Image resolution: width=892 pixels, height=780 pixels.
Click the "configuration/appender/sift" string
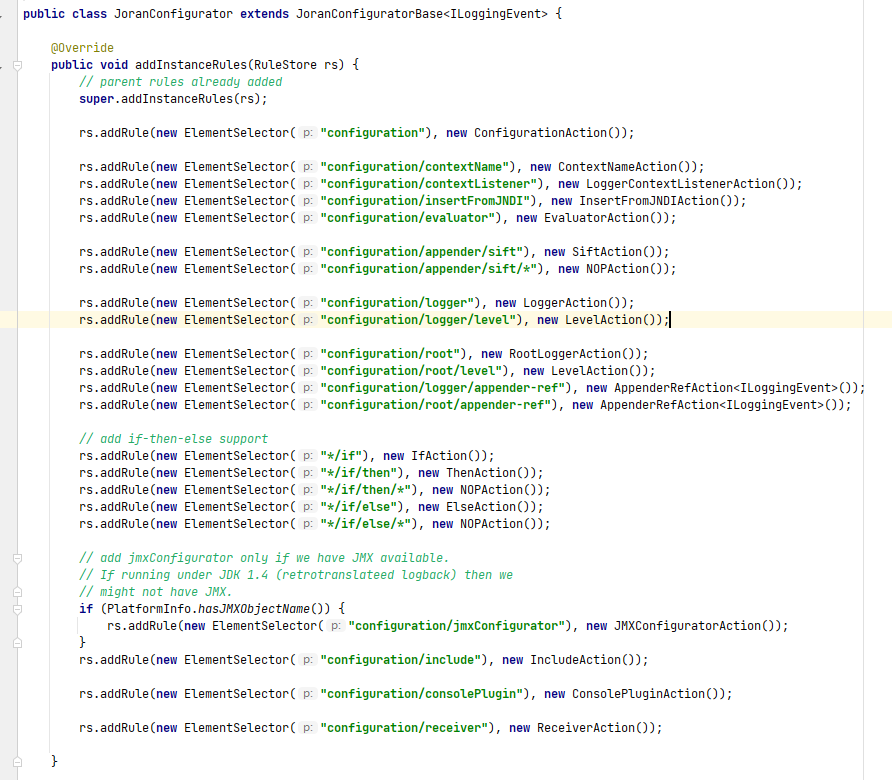(x=422, y=252)
